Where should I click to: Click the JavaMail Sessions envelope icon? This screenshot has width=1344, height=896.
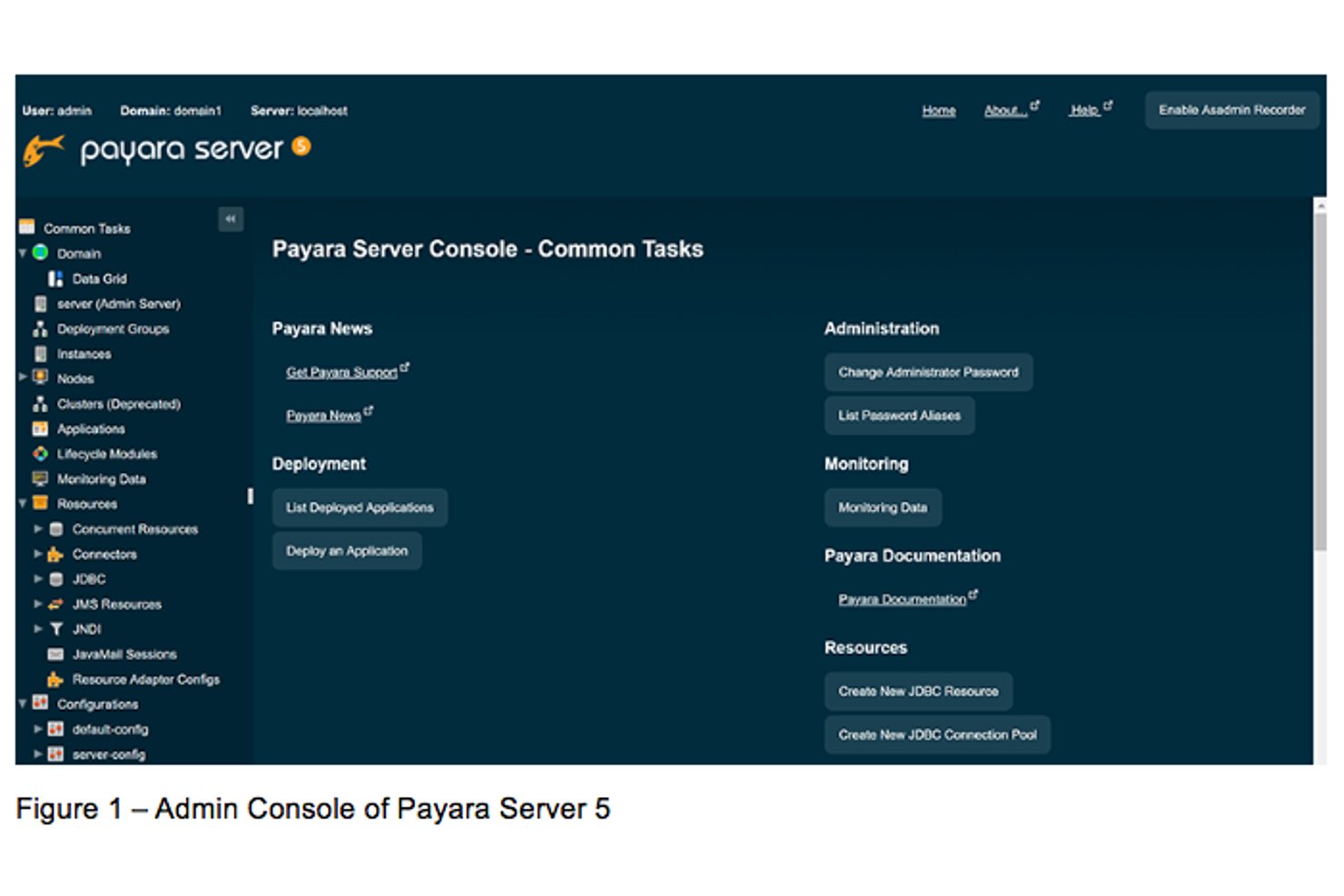pyautogui.click(x=55, y=654)
